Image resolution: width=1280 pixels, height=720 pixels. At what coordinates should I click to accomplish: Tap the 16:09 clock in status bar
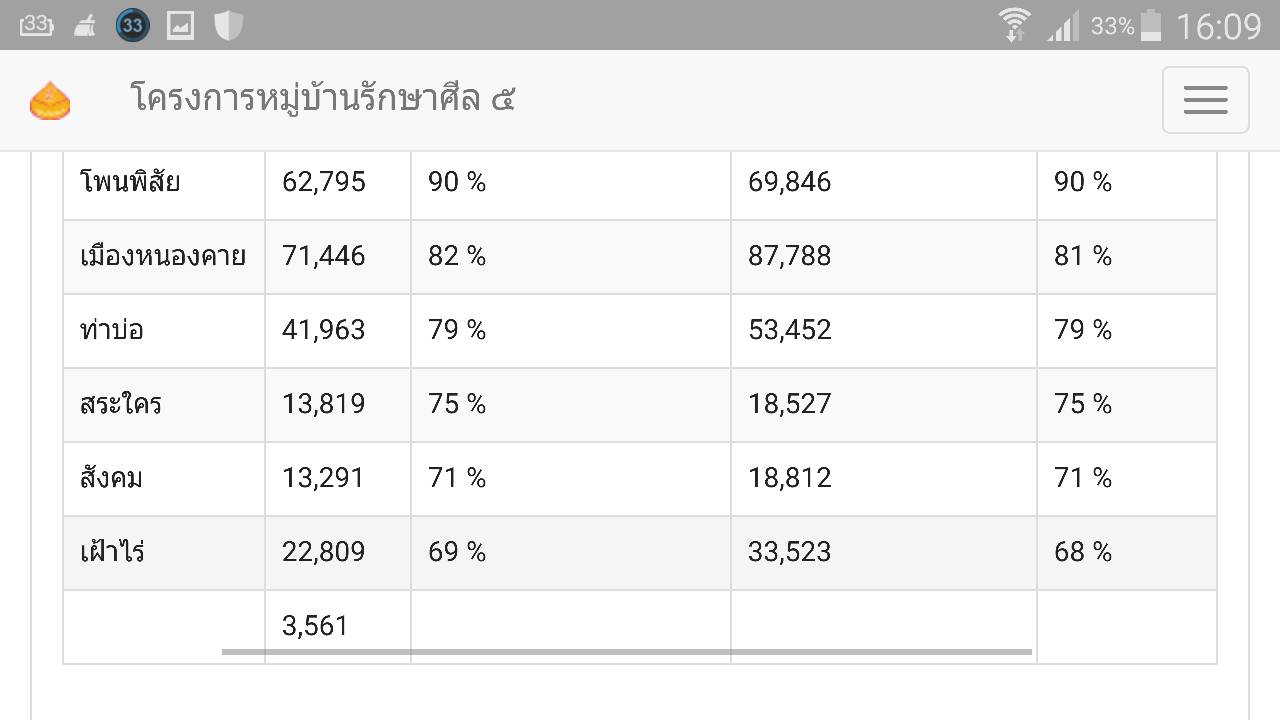(1219, 26)
